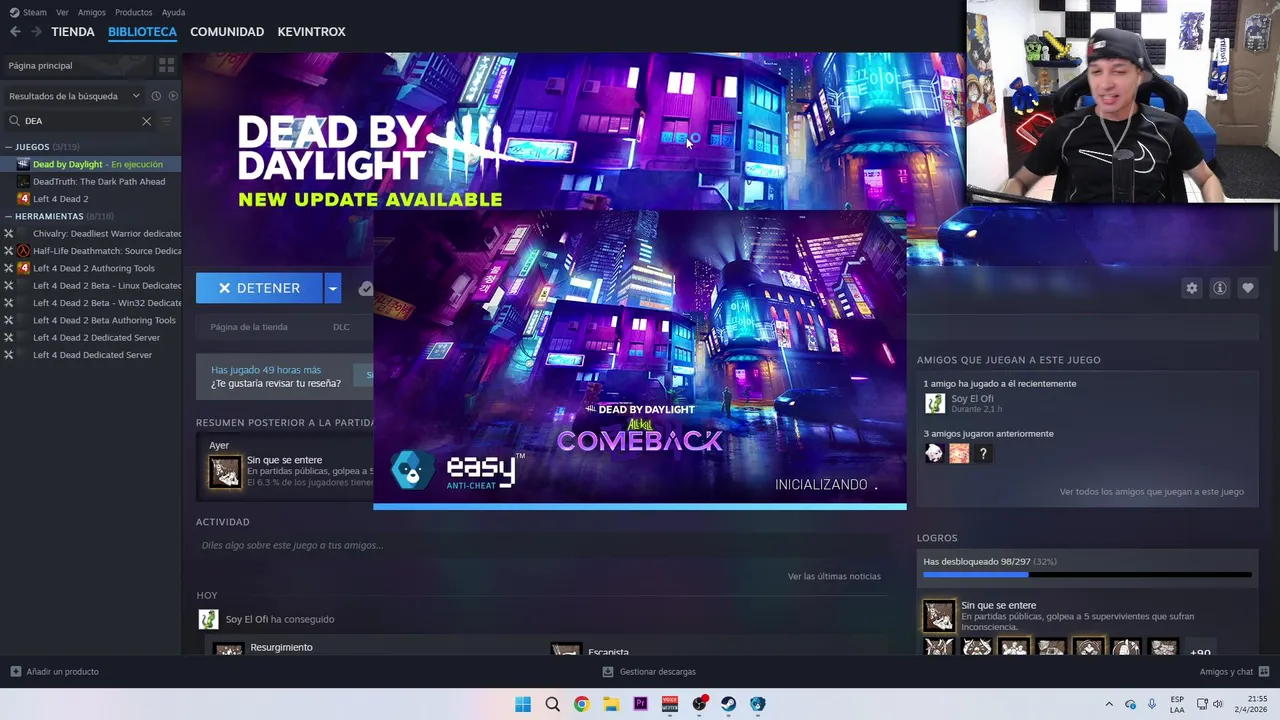This screenshot has height=720, width=1280.
Task: Show hidden system tray icons
Action: pyautogui.click(x=1108, y=704)
